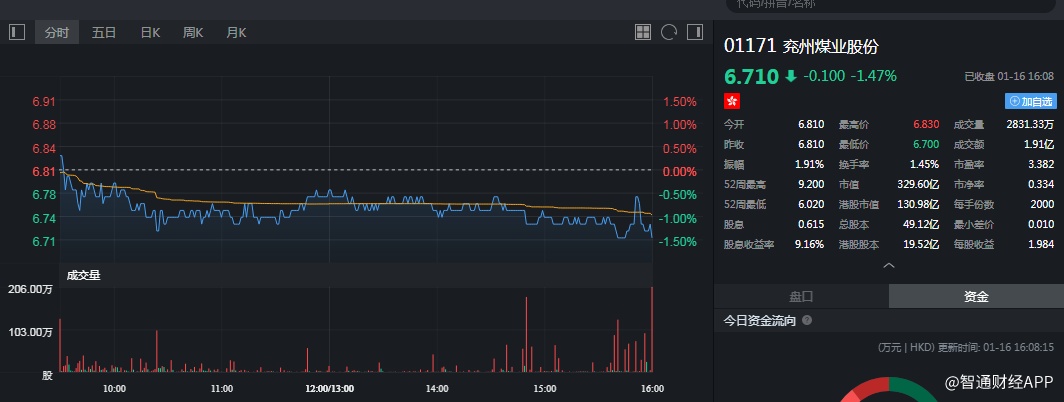
Task: Click the Hong Kong market flag icon
Action: tap(732, 101)
